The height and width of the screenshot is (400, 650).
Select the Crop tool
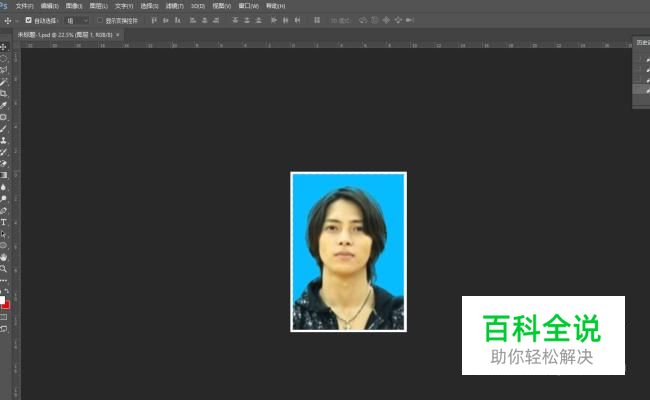[x=3, y=93]
